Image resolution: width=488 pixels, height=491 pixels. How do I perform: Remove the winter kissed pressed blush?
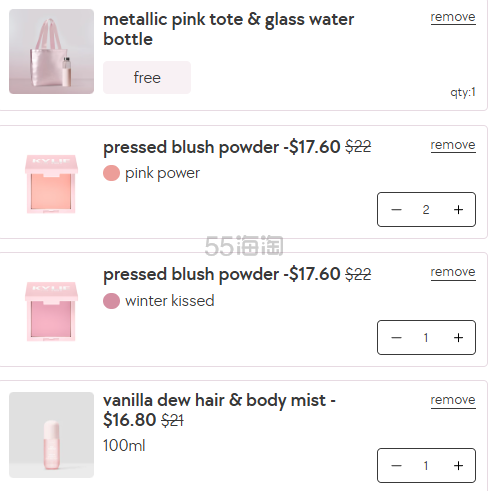pos(453,272)
